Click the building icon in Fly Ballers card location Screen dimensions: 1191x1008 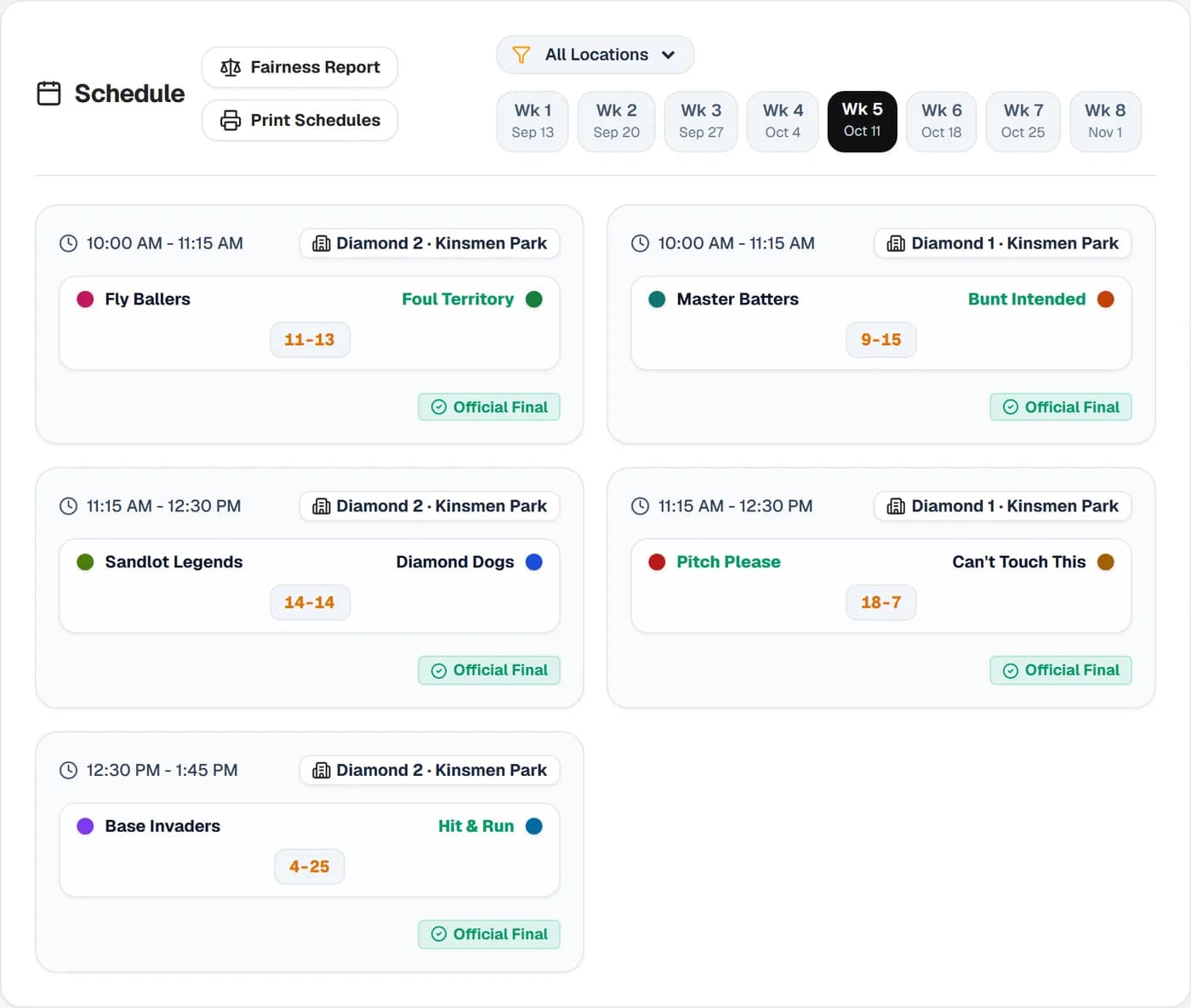pyautogui.click(x=322, y=243)
